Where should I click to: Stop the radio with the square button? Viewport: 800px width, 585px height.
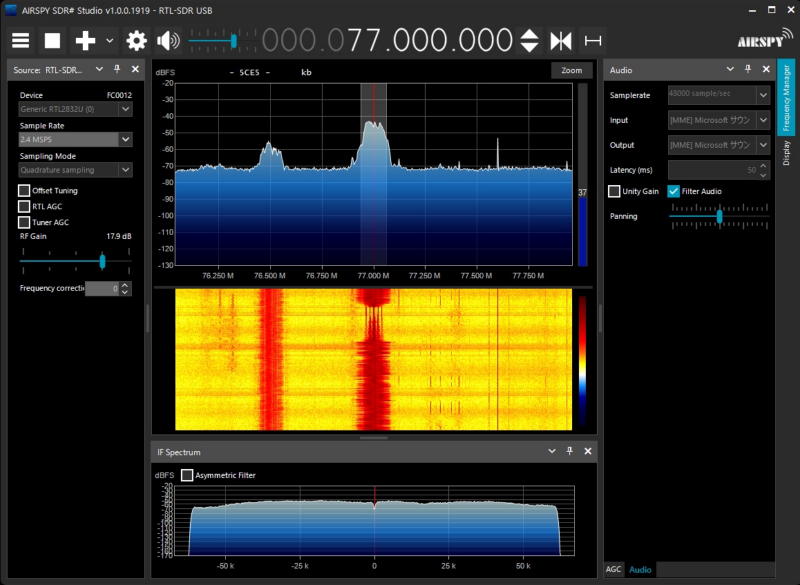(x=52, y=40)
